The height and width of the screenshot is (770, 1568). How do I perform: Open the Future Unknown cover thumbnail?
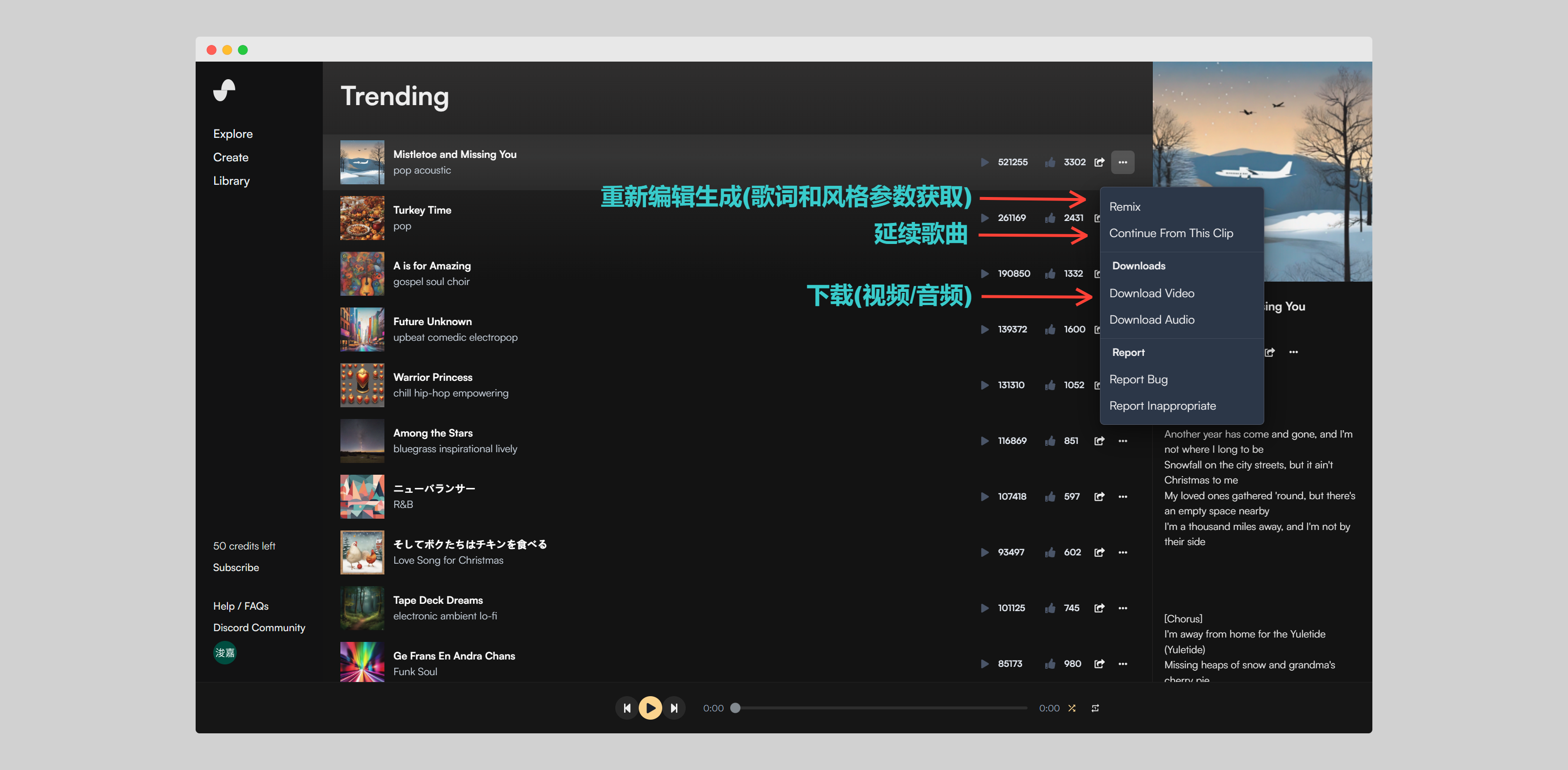point(362,330)
